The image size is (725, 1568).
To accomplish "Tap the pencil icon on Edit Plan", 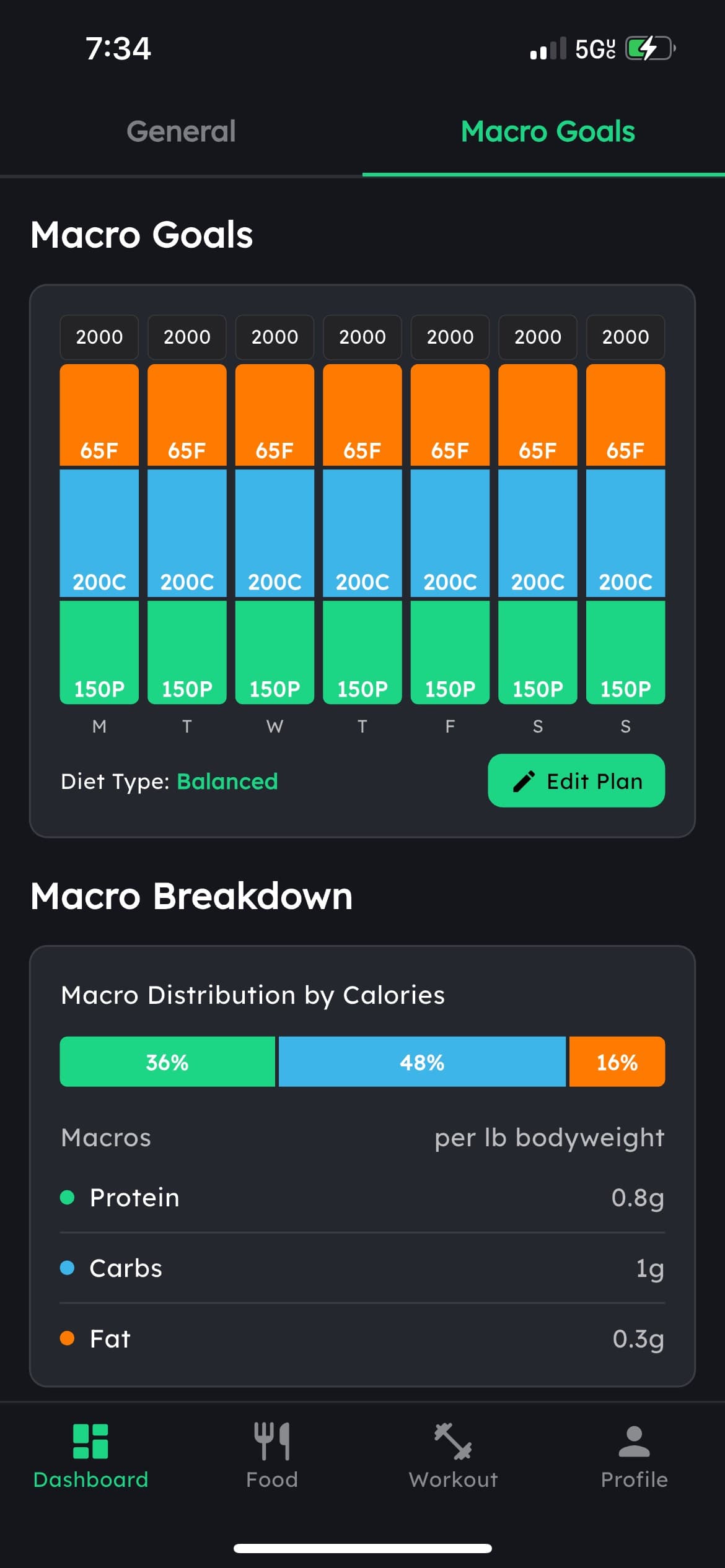I will 524,781.
